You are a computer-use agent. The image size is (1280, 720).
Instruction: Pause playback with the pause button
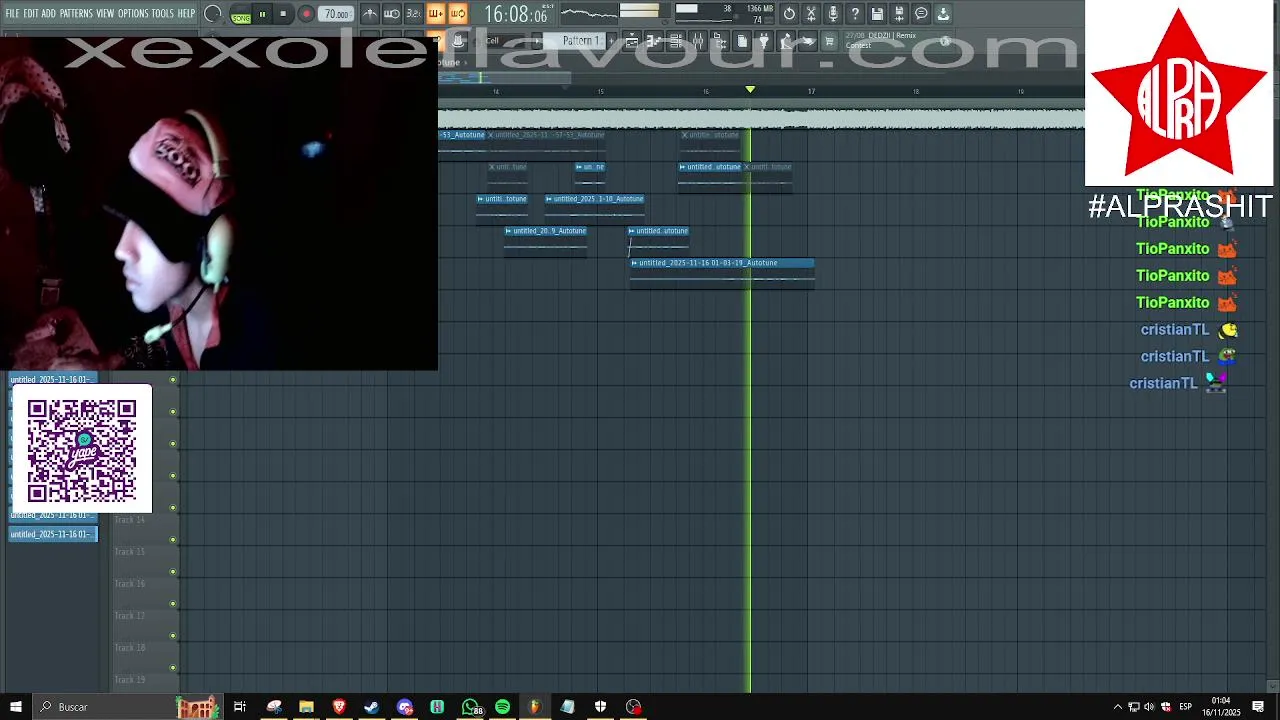coord(262,14)
